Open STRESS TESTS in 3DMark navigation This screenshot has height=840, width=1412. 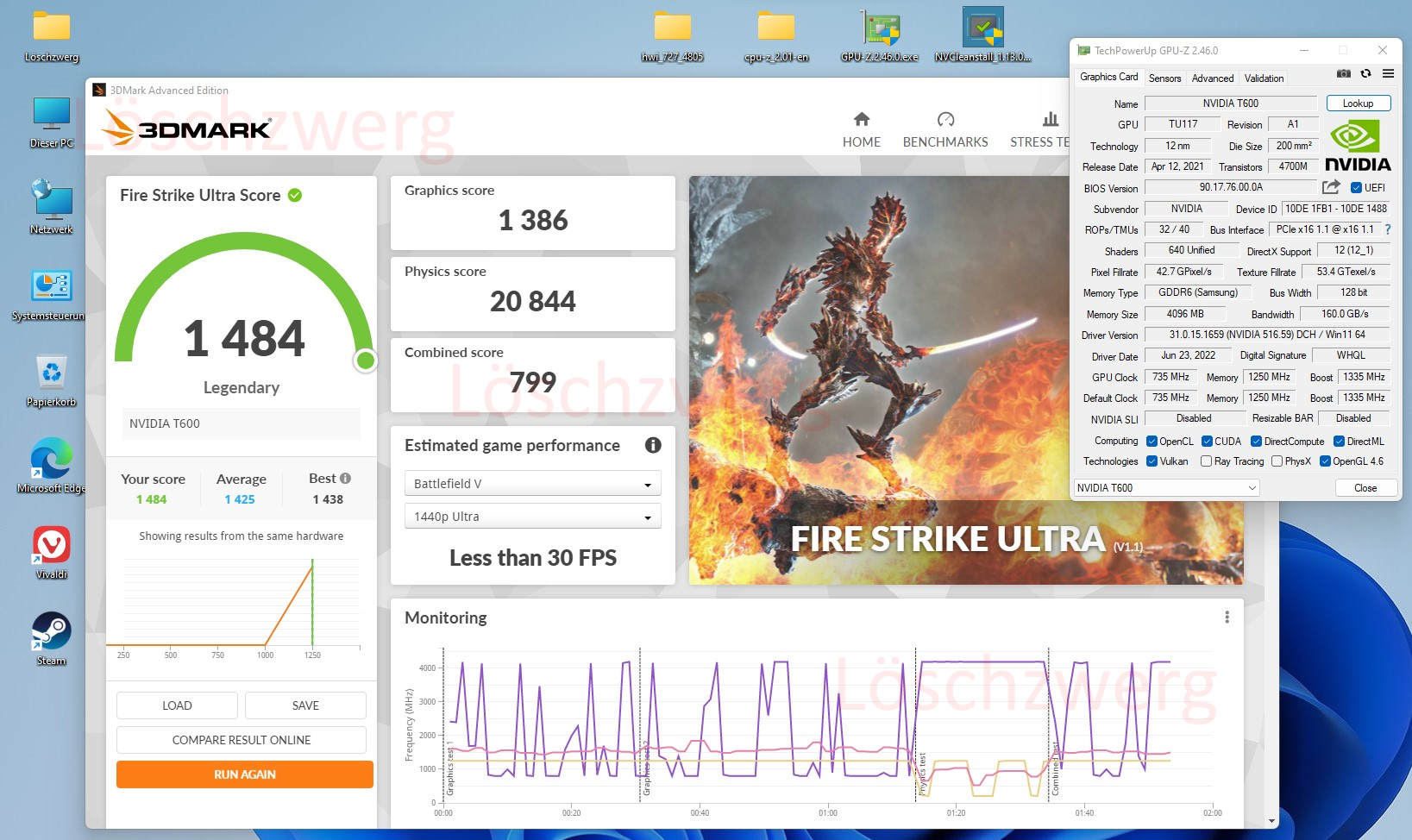[1040, 130]
